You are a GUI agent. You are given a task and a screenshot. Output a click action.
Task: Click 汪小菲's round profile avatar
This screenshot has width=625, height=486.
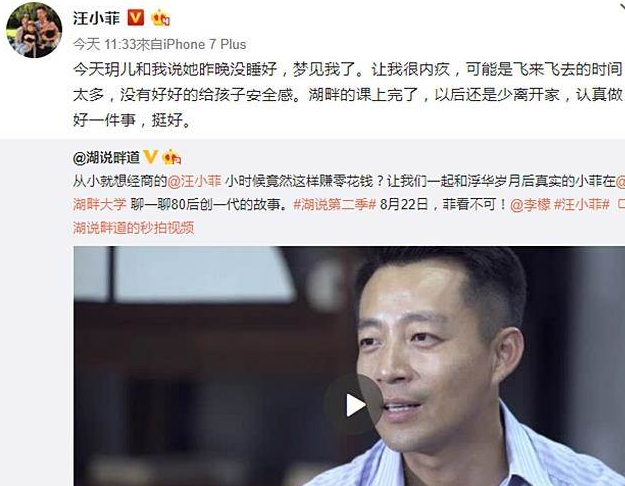(34, 30)
